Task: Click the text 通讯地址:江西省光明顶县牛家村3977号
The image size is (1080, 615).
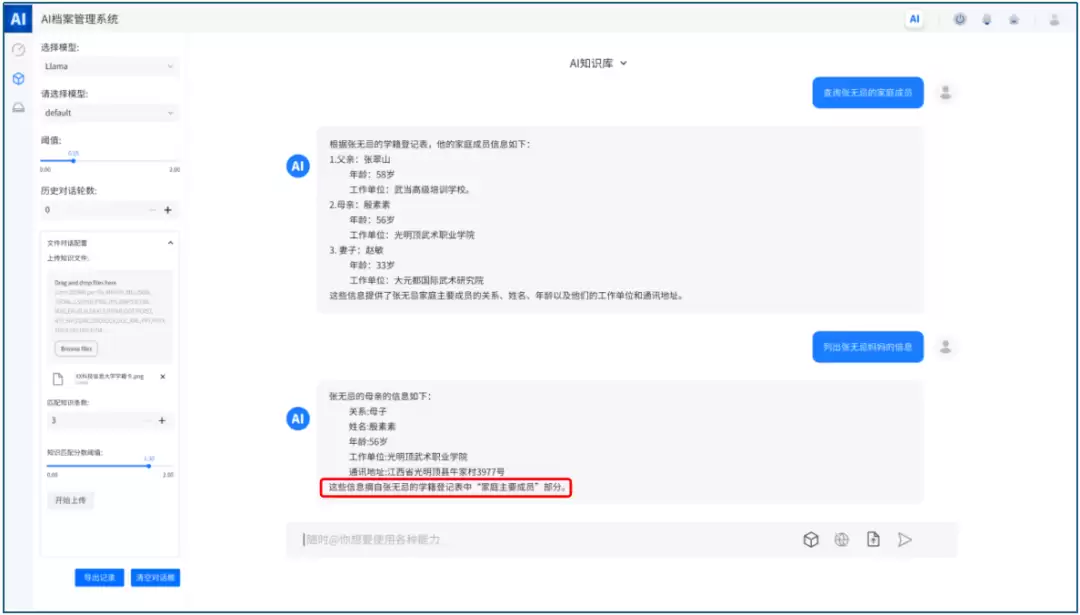Action: (426, 472)
